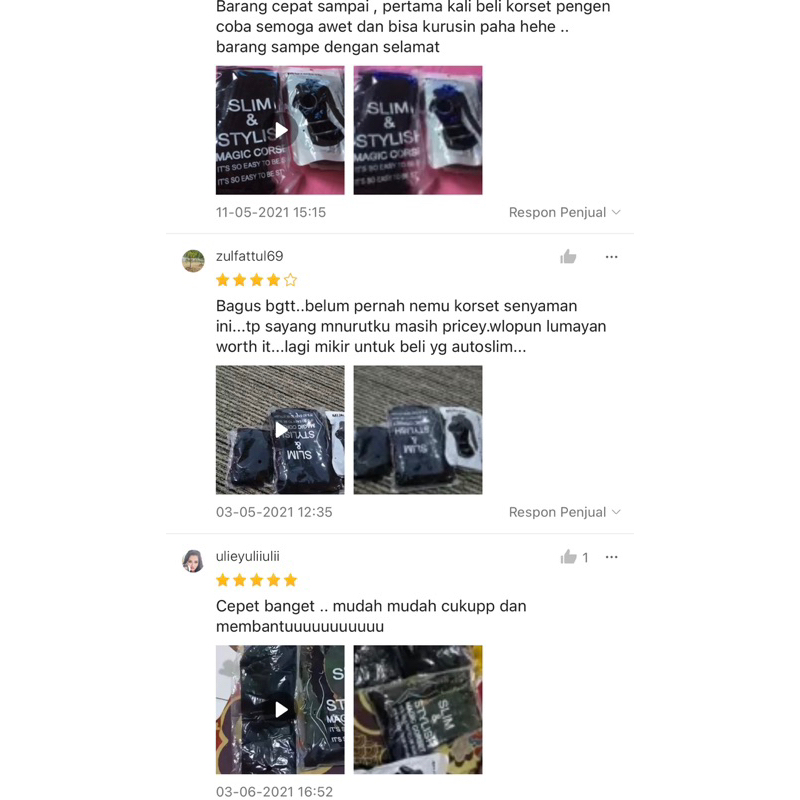
Task: Click the chevron beside the first Respon Penjual
Action: pos(616,212)
